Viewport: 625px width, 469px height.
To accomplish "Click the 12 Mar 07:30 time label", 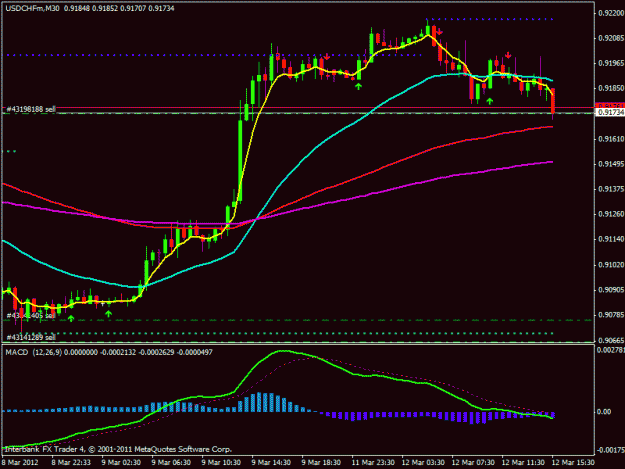I will 473,463.
